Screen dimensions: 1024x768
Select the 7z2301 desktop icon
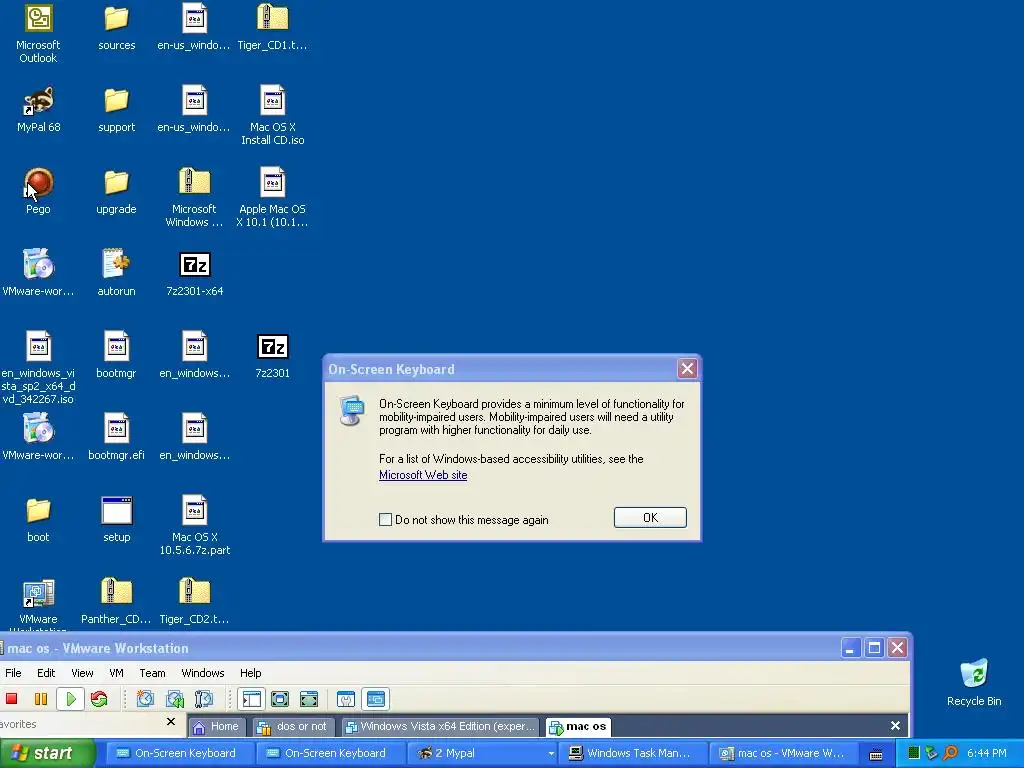click(x=272, y=356)
